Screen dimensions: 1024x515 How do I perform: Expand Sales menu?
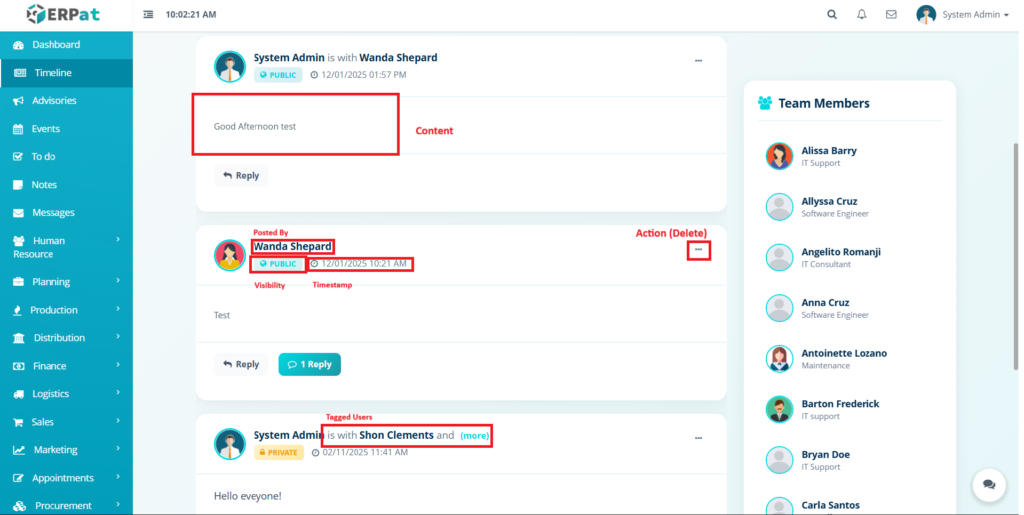click(x=66, y=422)
